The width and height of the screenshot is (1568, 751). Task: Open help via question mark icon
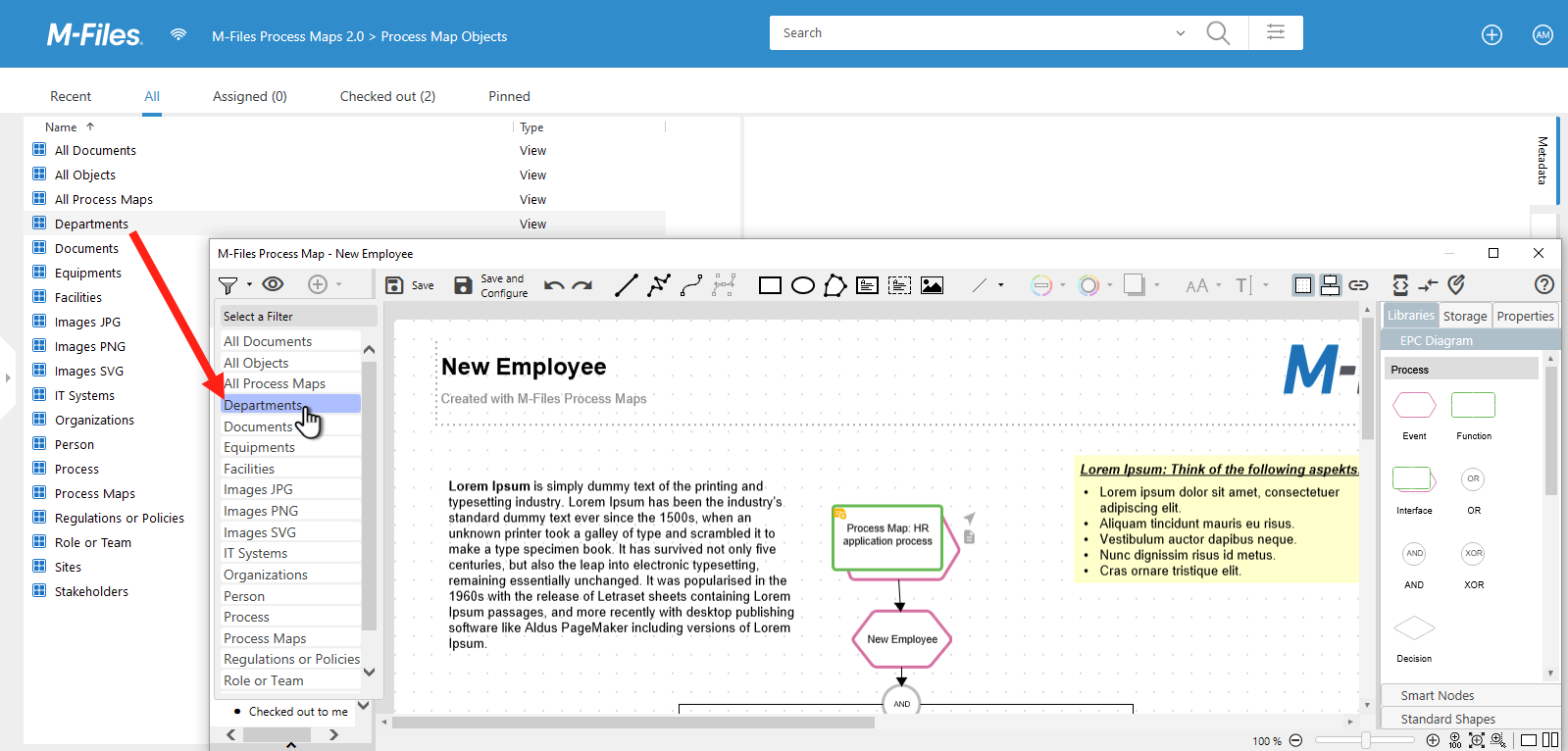click(x=1543, y=284)
